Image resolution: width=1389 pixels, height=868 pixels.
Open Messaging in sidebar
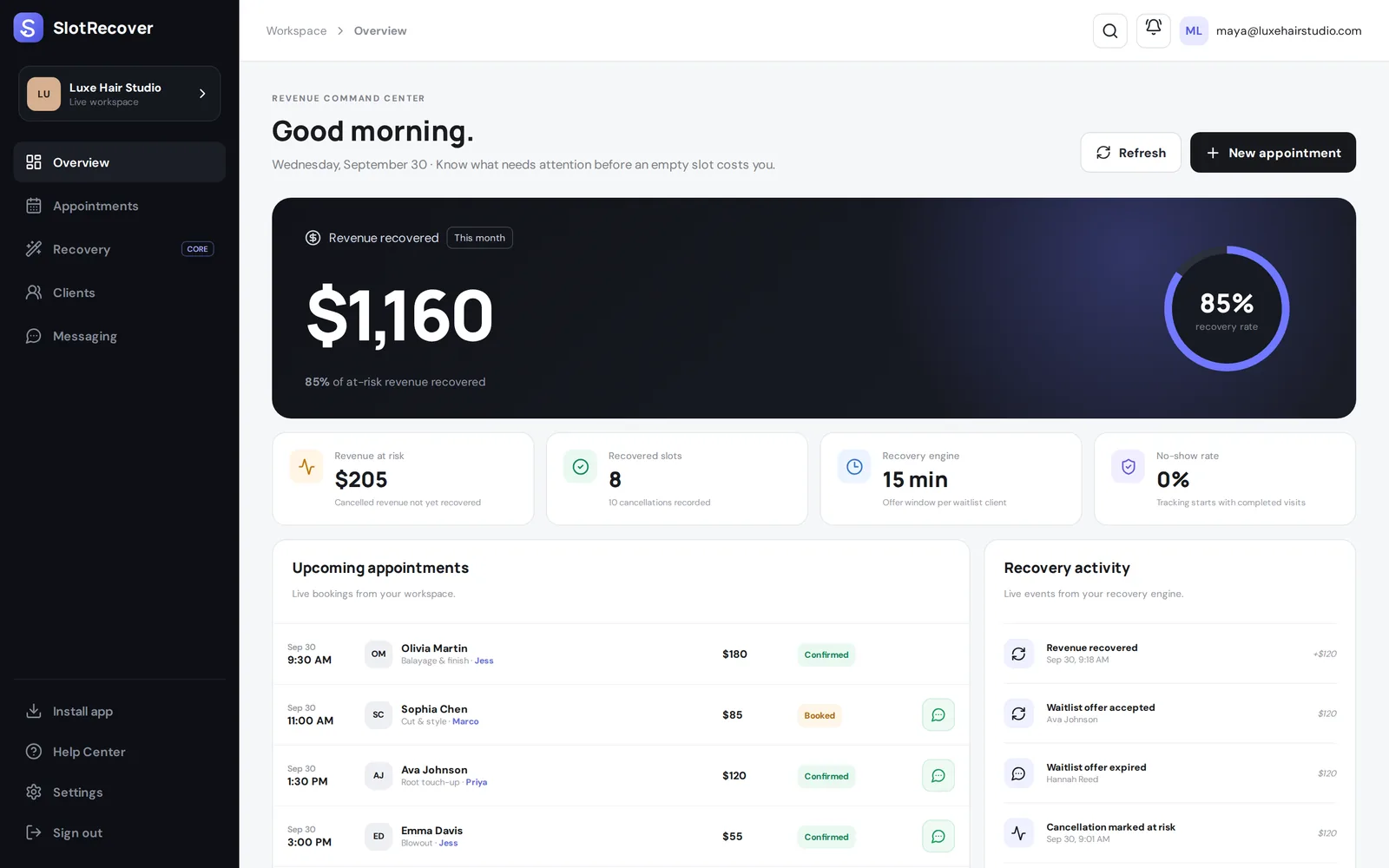pos(120,336)
